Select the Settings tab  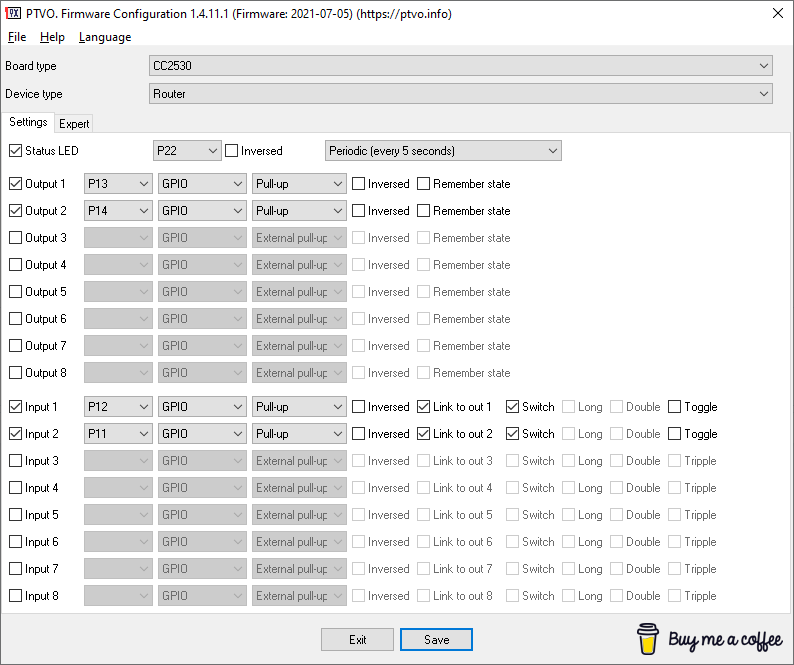coord(28,122)
